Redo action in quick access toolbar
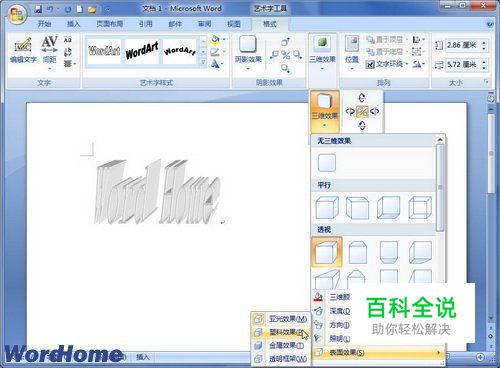 click(68, 9)
